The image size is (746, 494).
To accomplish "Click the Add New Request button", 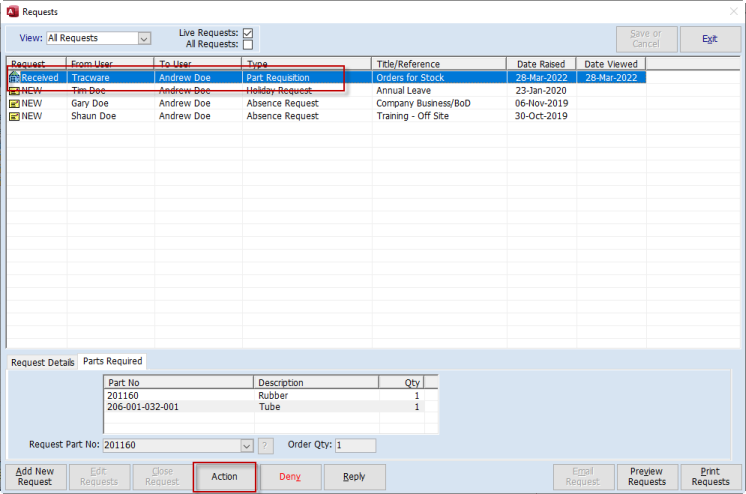I will coord(35,477).
